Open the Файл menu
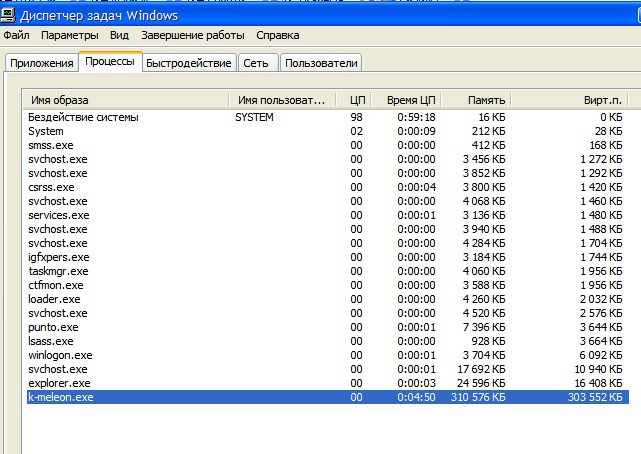Viewport: 641px width, 454px height. [16, 35]
